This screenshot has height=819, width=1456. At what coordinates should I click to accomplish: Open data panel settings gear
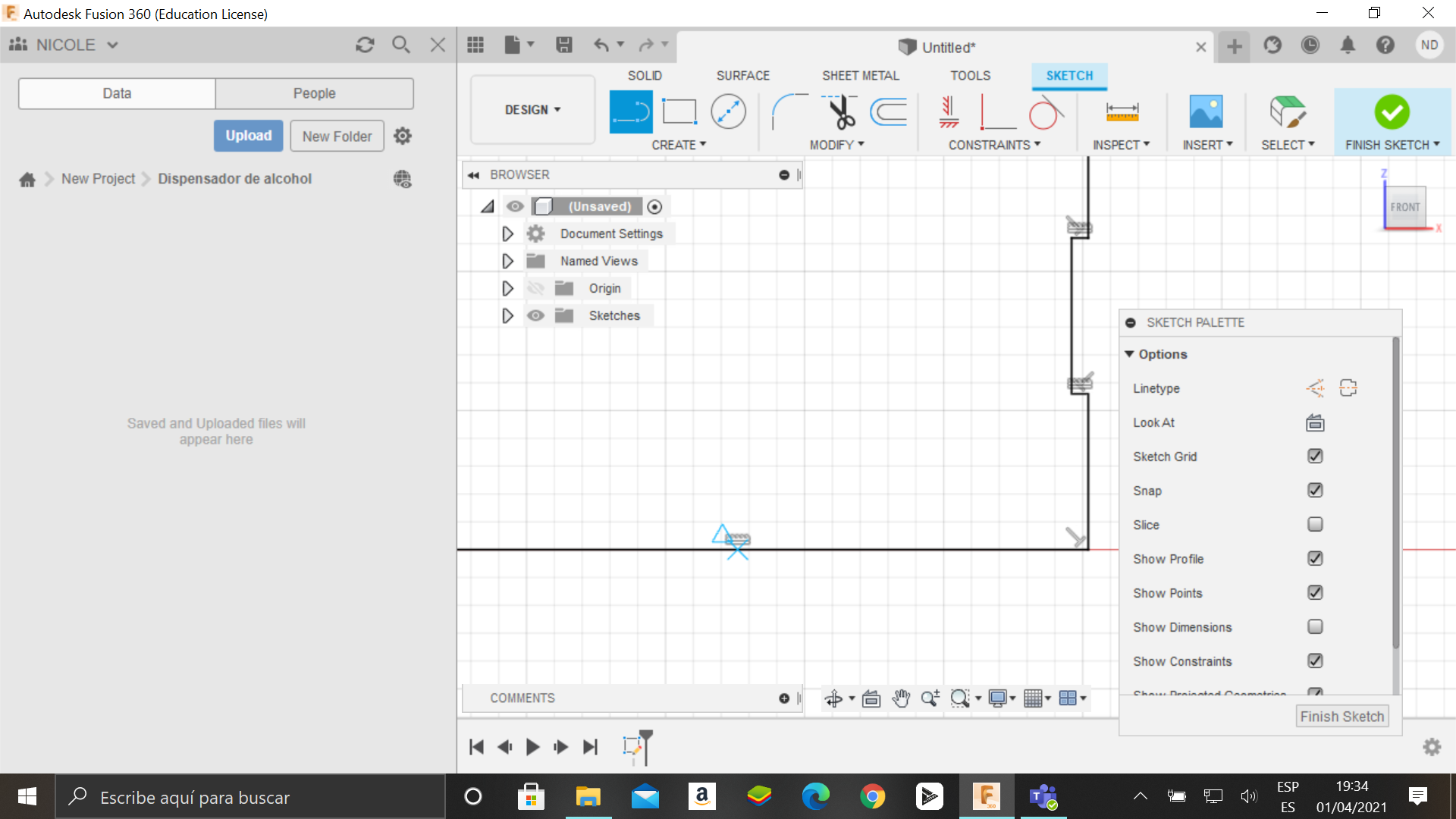(x=403, y=136)
